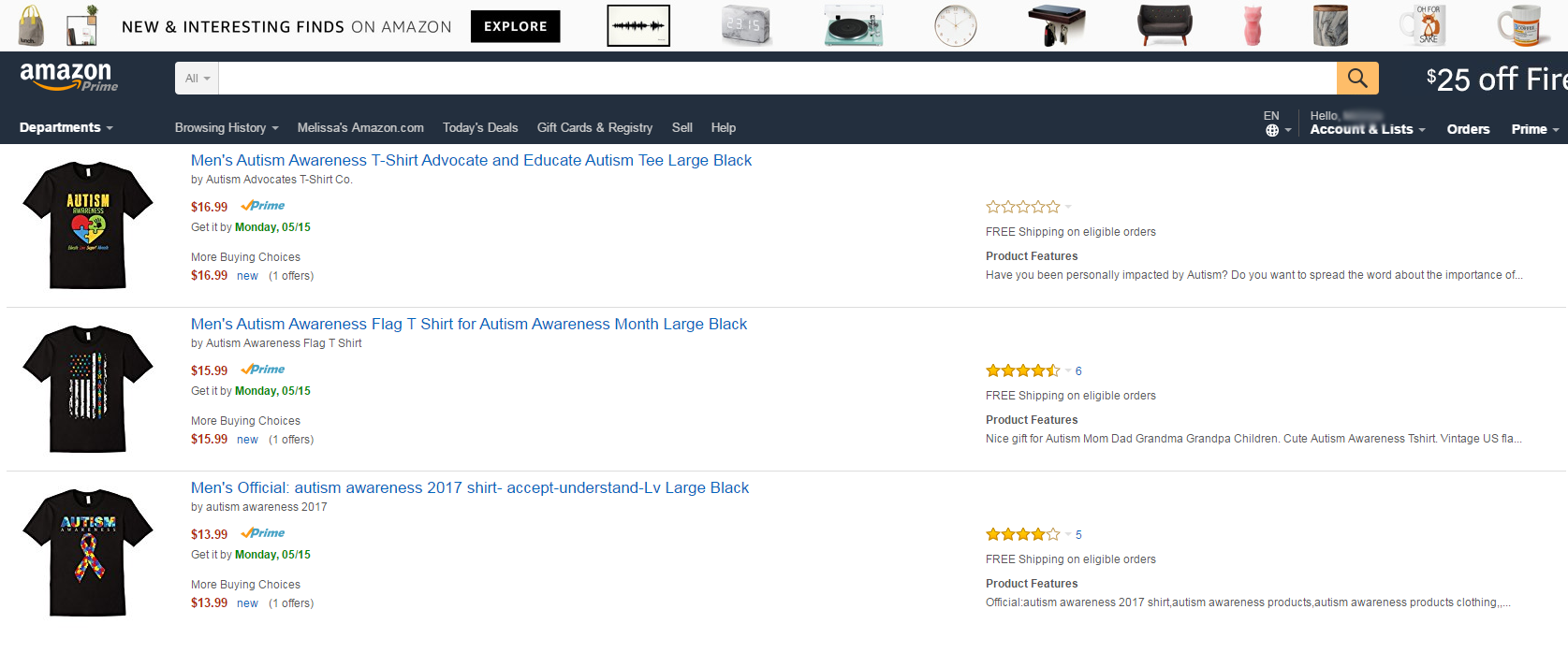The width and height of the screenshot is (1568, 653).
Task: Open the Sell page
Action: (x=682, y=127)
